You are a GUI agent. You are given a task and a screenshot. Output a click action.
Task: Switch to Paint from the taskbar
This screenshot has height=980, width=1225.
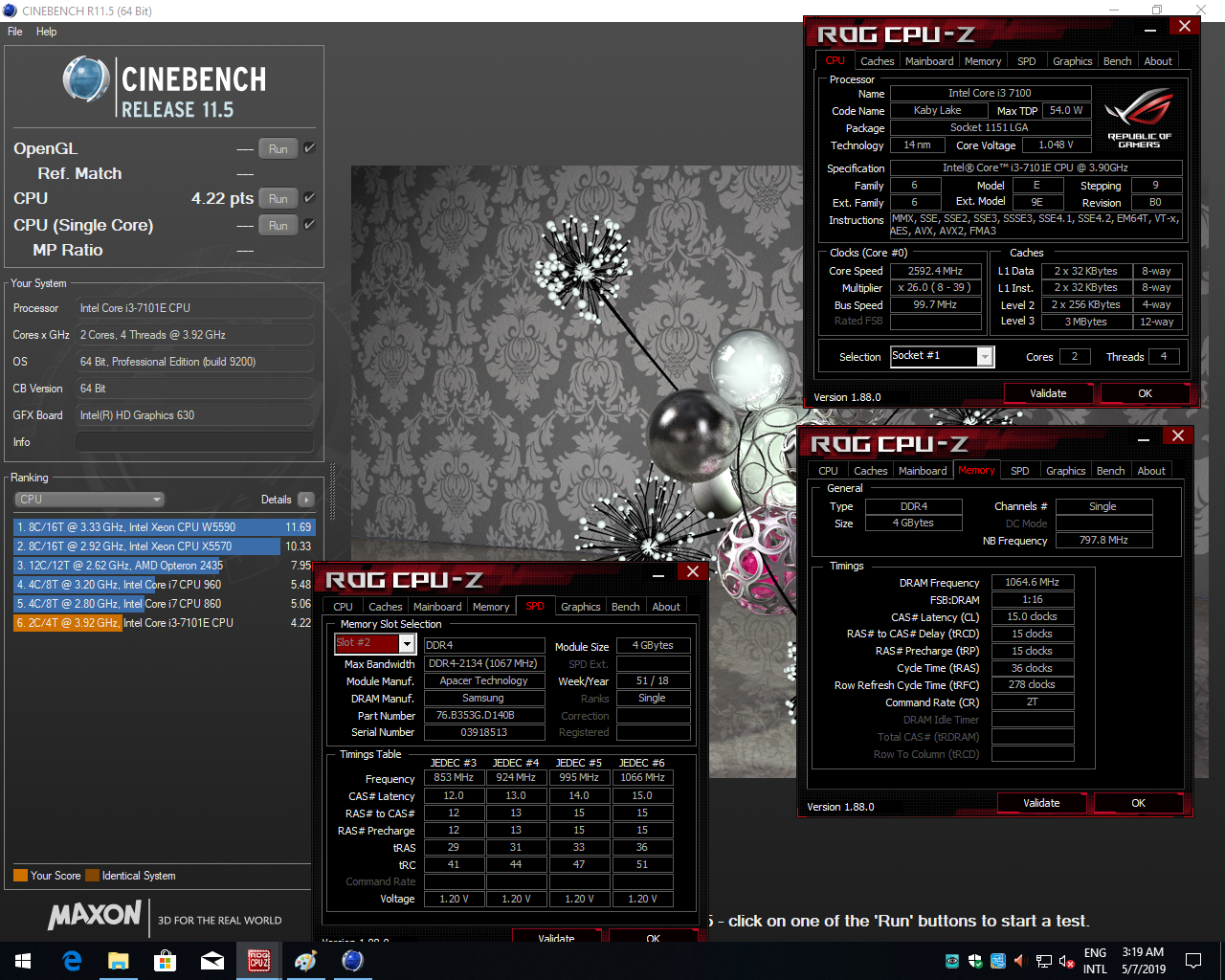pos(305,961)
